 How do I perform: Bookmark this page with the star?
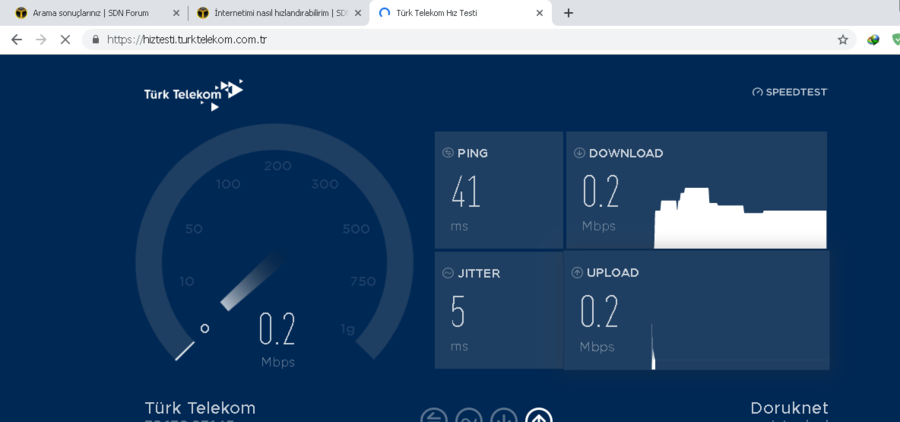point(843,40)
